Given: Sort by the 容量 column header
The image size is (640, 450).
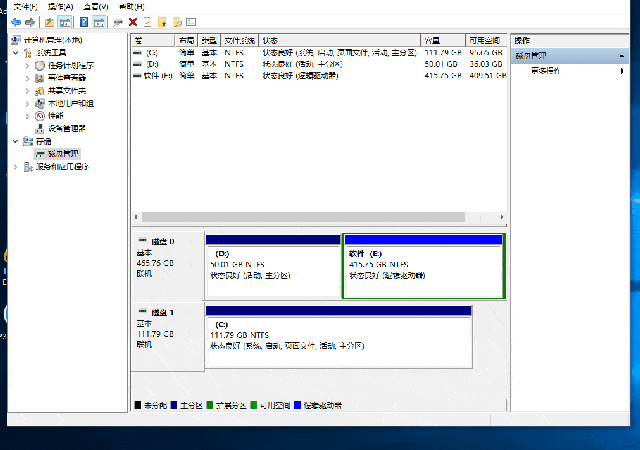Looking at the screenshot, I should click(x=443, y=40).
